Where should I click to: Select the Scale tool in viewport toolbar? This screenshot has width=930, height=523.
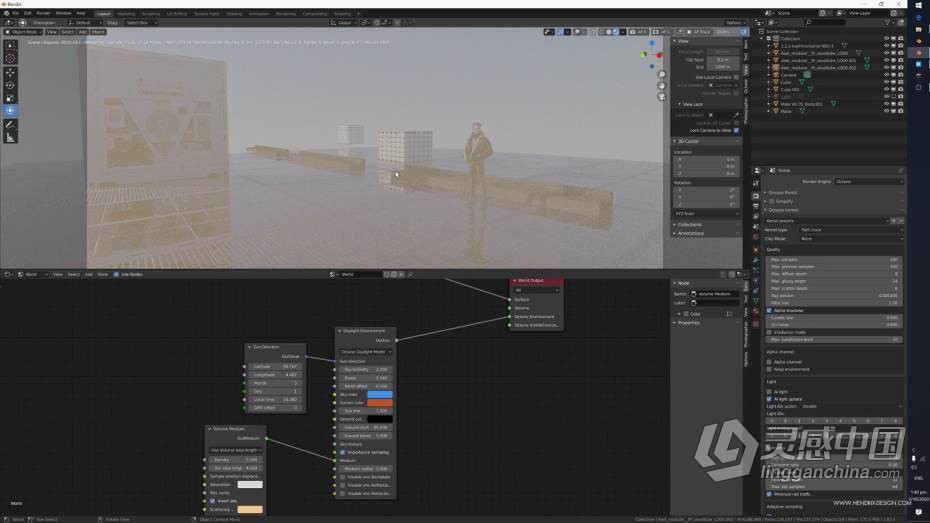10,98
